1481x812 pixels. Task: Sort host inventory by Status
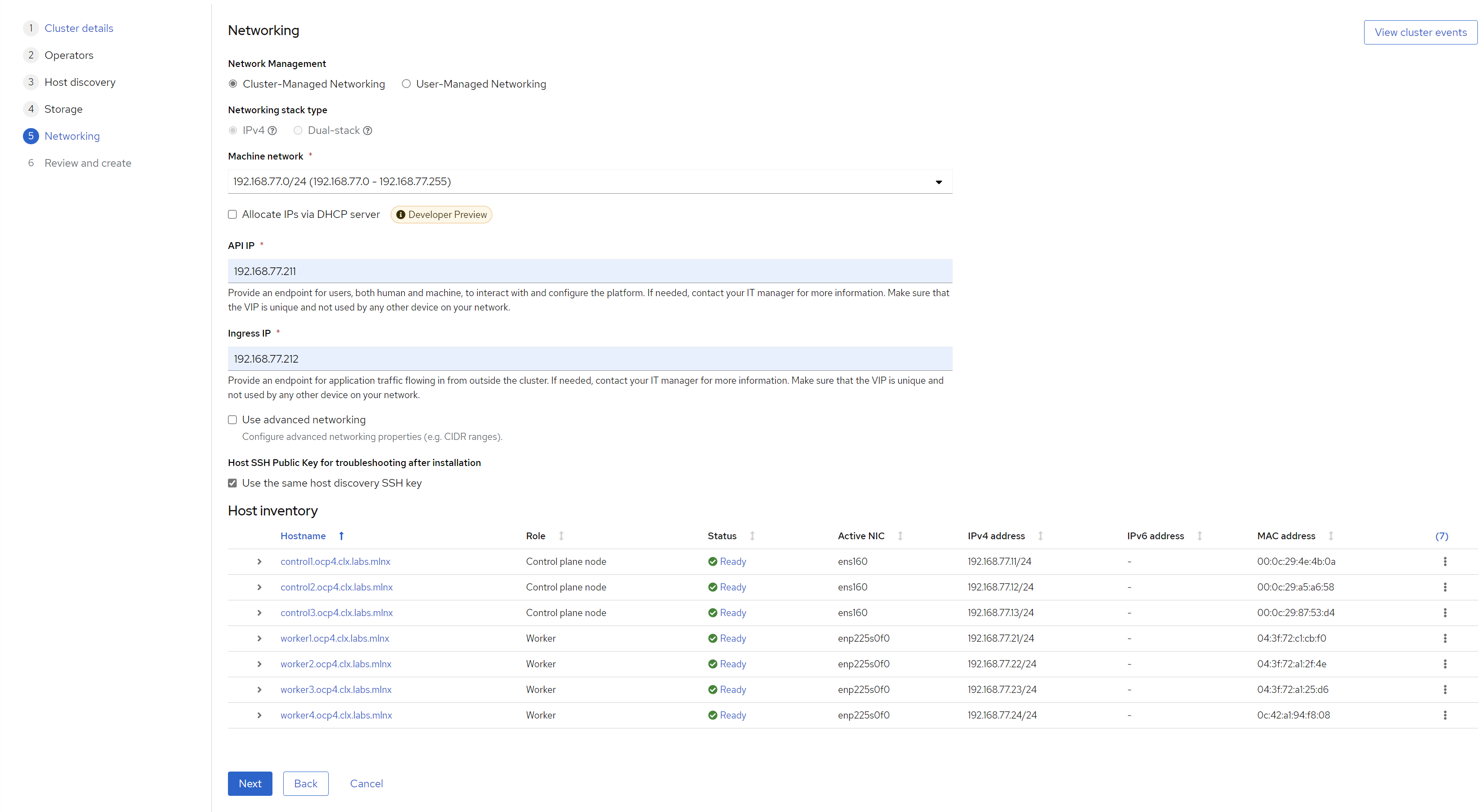(x=752, y=536)
